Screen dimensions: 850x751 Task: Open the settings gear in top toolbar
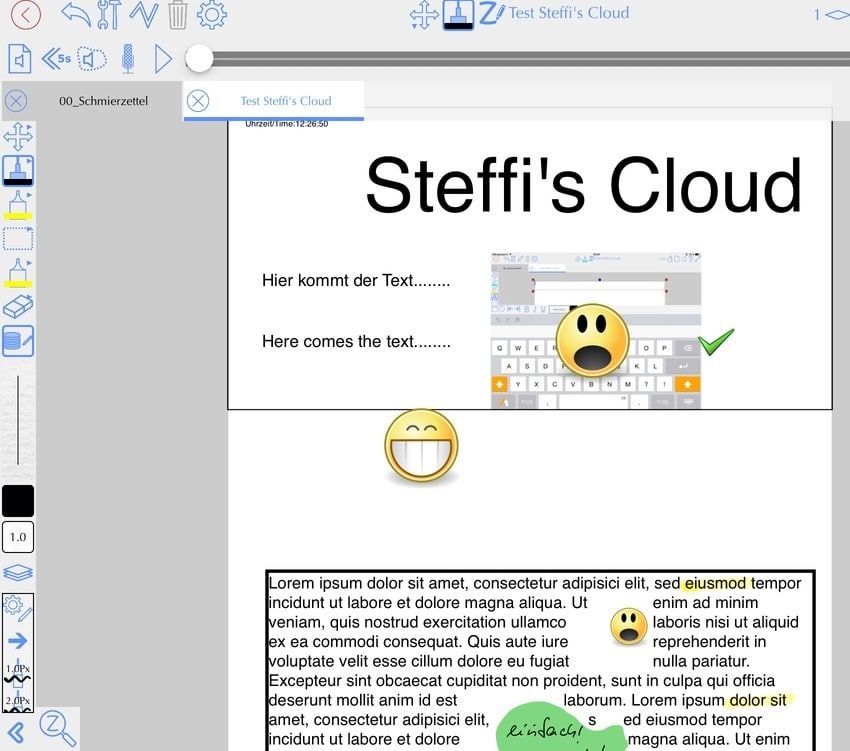[211, 14]
